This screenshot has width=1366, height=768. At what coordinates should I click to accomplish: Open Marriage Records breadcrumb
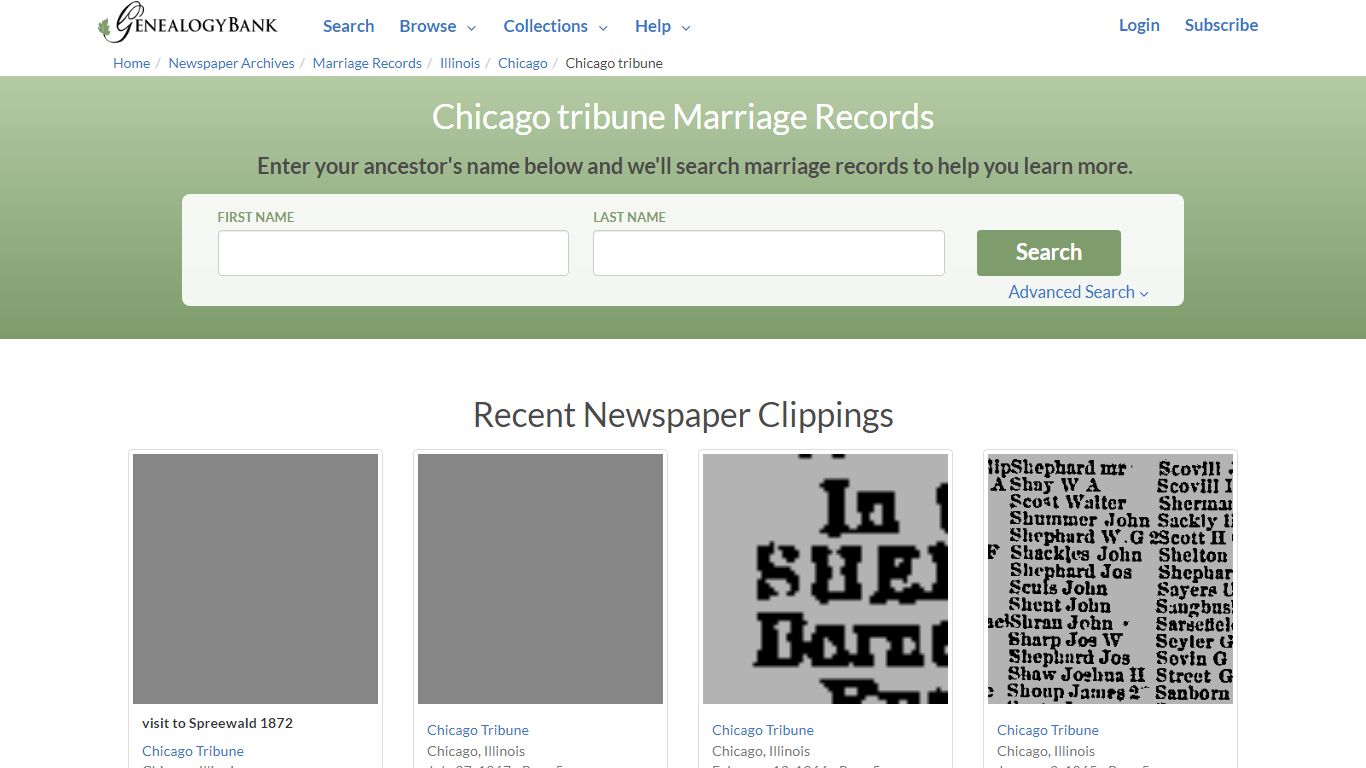(367, 63)
